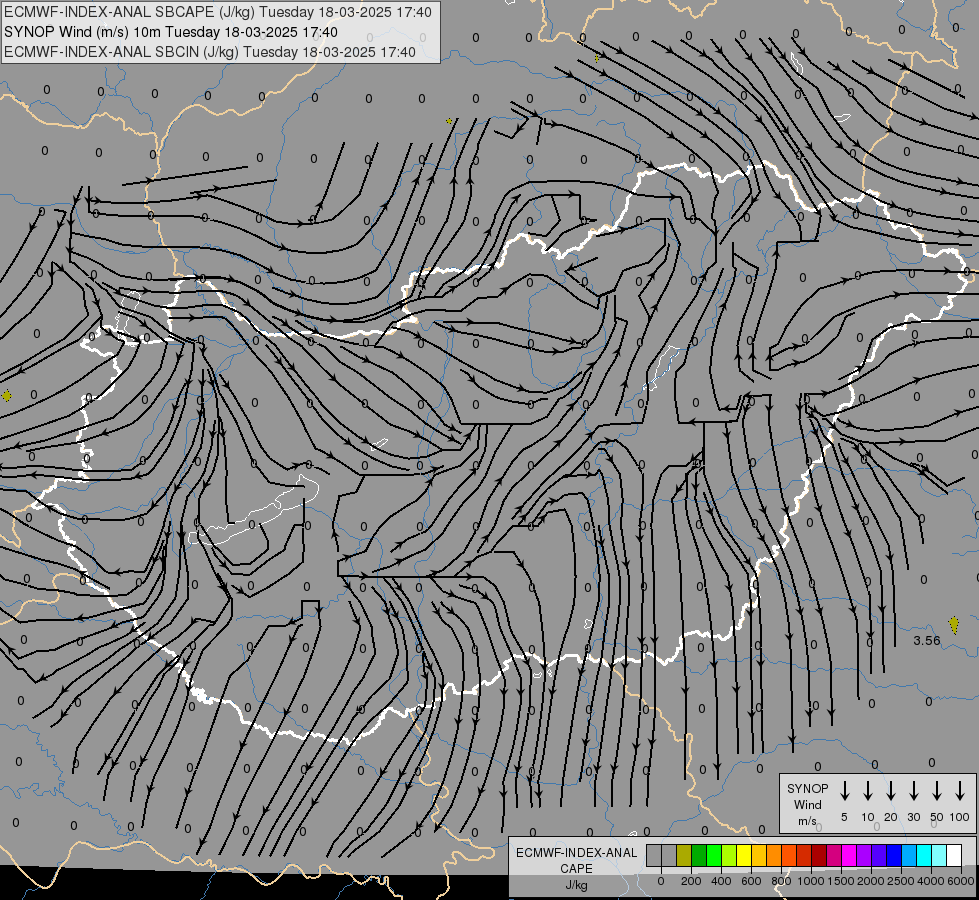979x900 pixels.
Task: Click the 3.56 wind value label
Action: (927, 640)
